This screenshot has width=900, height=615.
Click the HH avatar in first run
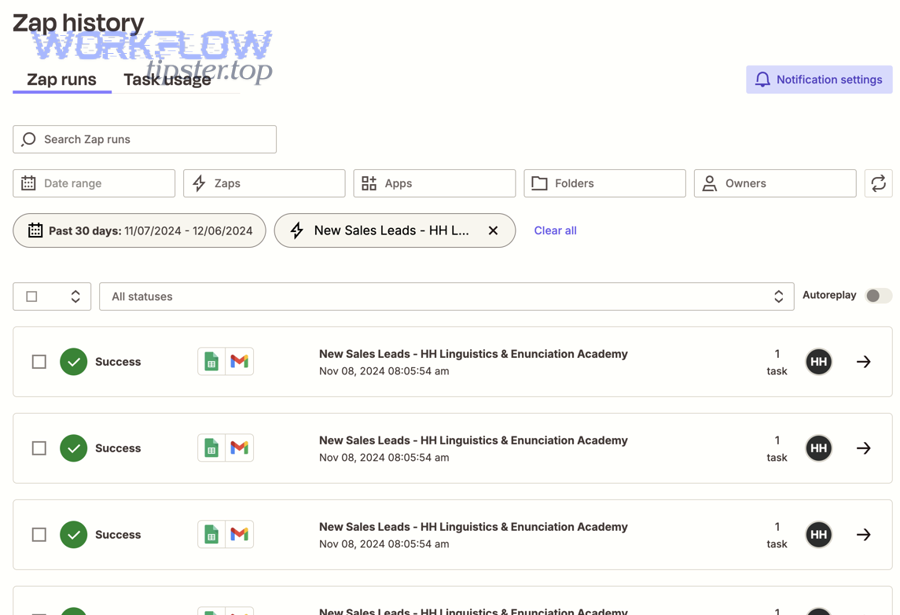coord(818,362)
